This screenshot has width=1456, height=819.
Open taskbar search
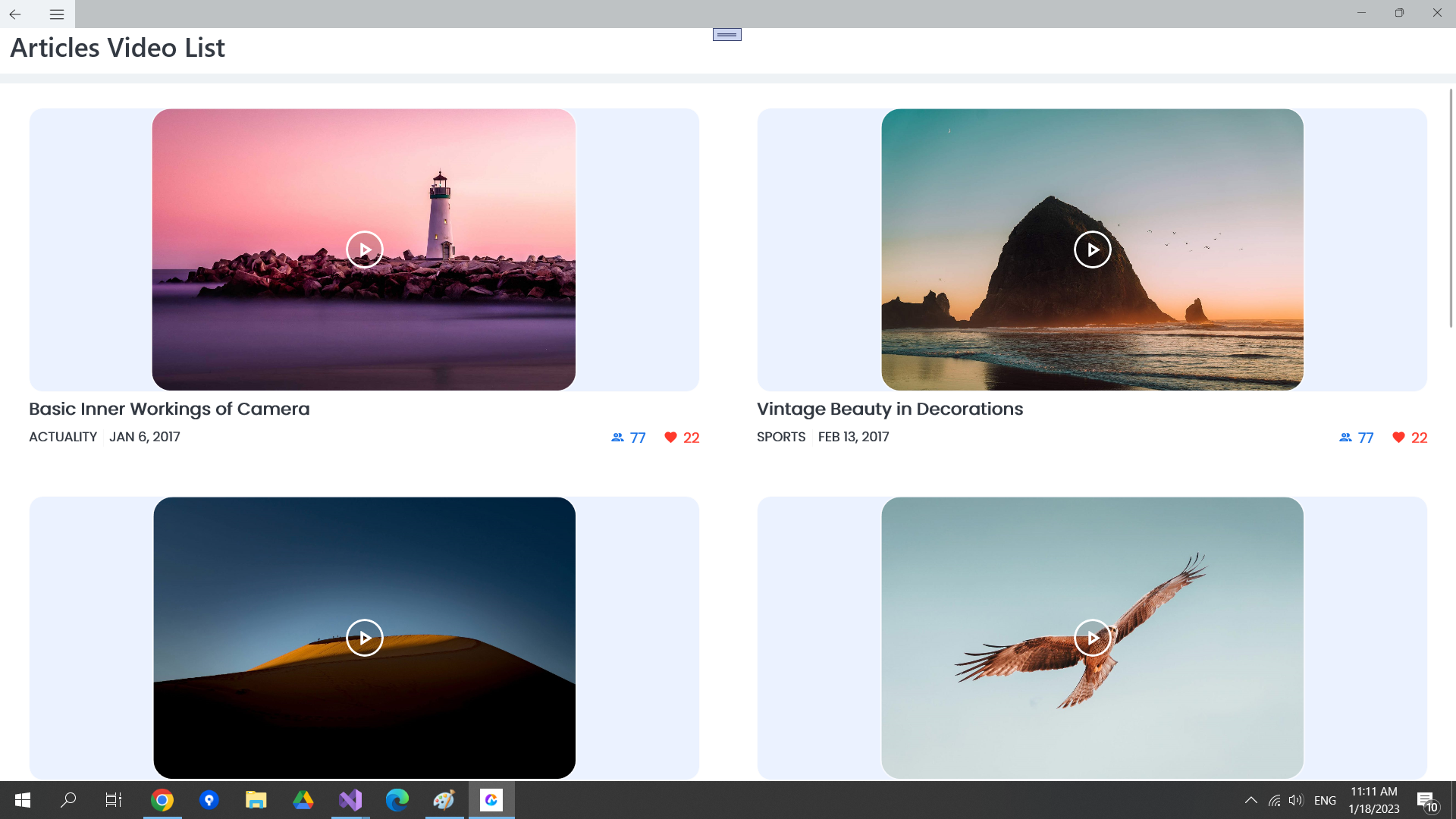(68, 800)
